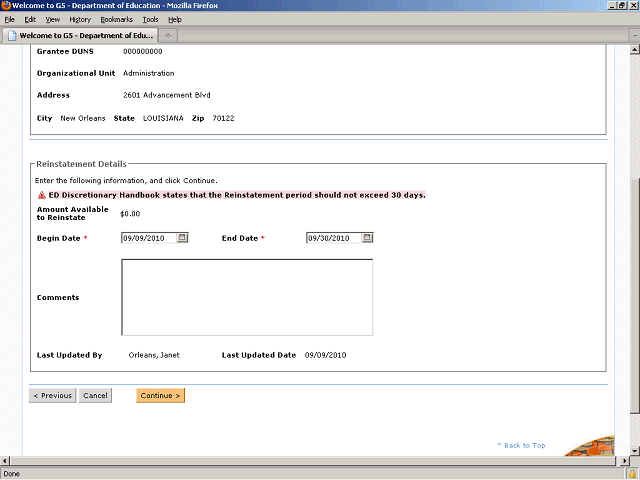
Task: Click the vertical scrollbar thumb
Action: (634, 296)
